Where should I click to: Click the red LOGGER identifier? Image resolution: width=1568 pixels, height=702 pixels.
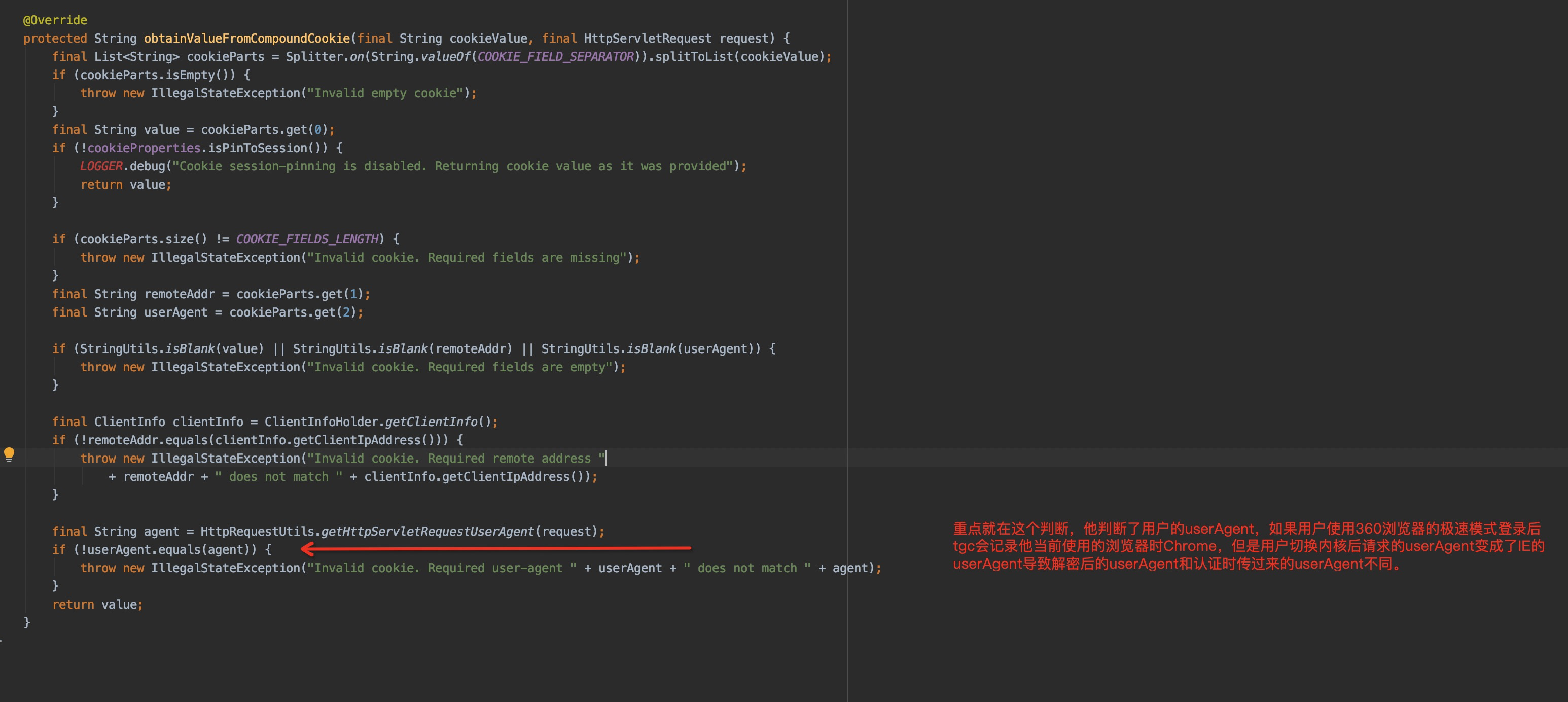(x=101, y=166)
